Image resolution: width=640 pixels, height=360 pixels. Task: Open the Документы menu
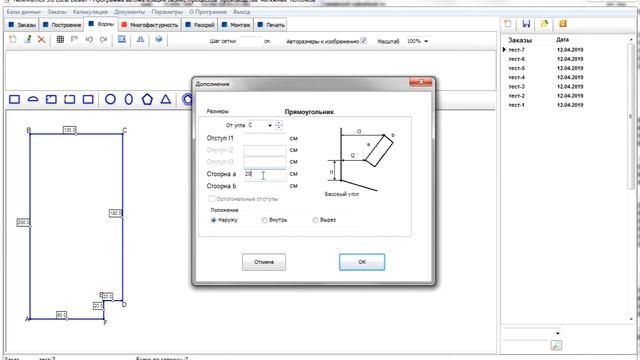point(129,12)
